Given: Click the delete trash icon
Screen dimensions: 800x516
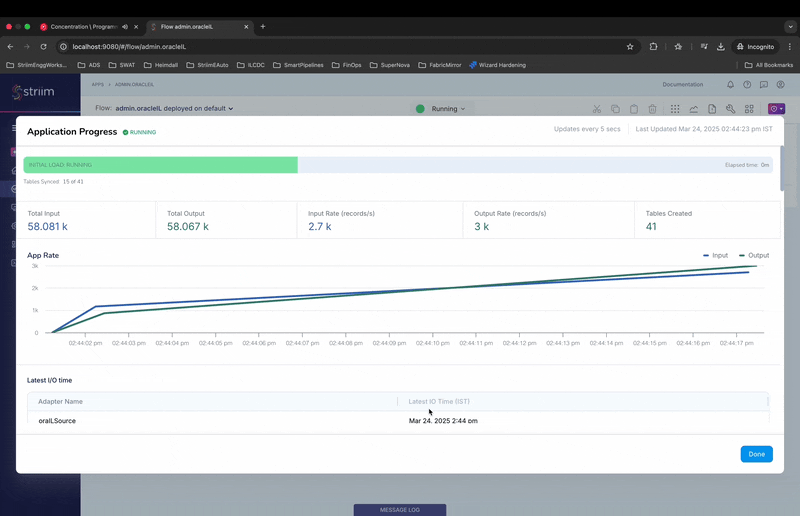Looking at the screenshot, I should coord(652,109).
